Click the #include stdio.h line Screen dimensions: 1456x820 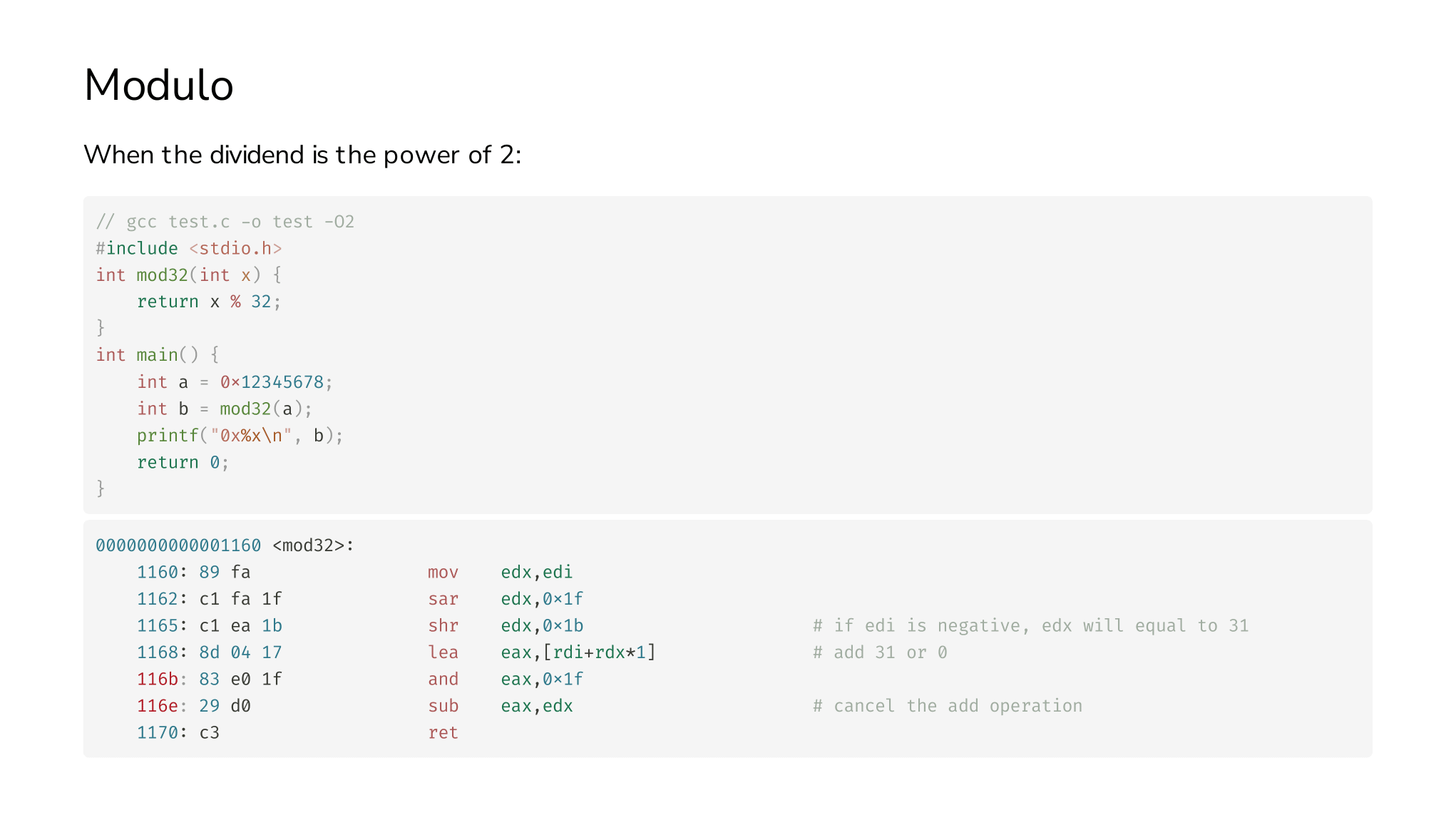coord(189,248)
